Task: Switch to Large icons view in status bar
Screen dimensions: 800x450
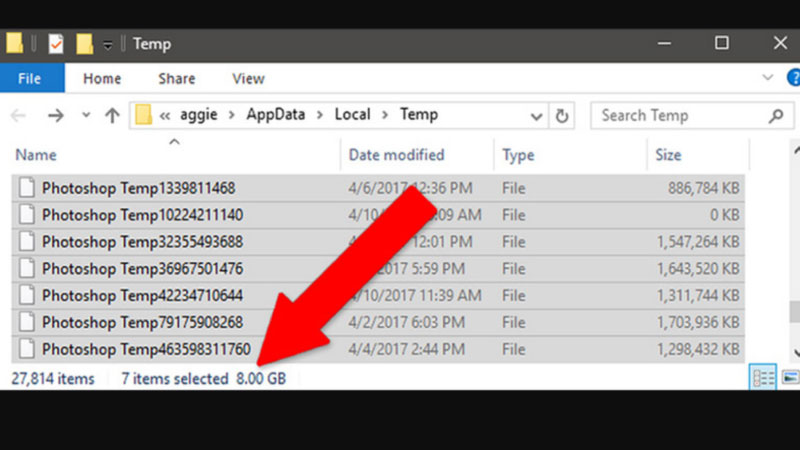Action: point(790,377)
